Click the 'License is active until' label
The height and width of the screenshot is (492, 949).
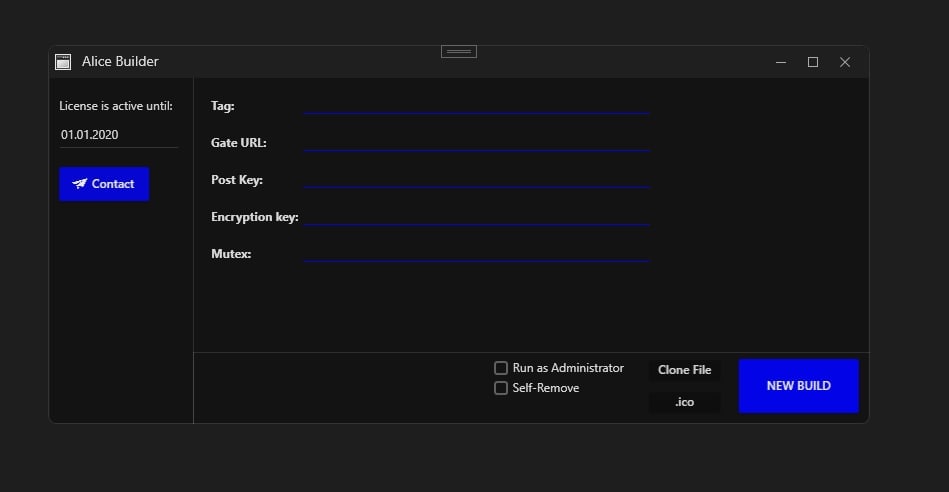click(116, 105)
